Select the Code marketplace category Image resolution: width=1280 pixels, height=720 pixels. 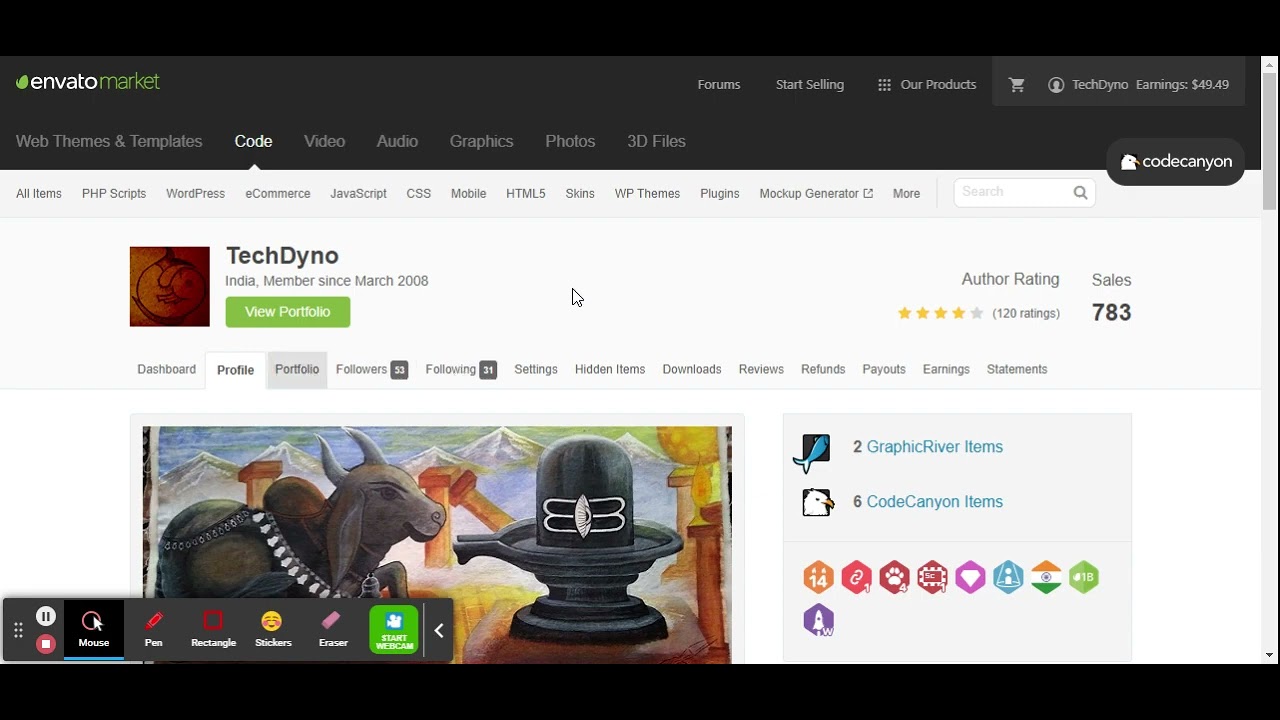coord(253,142)
